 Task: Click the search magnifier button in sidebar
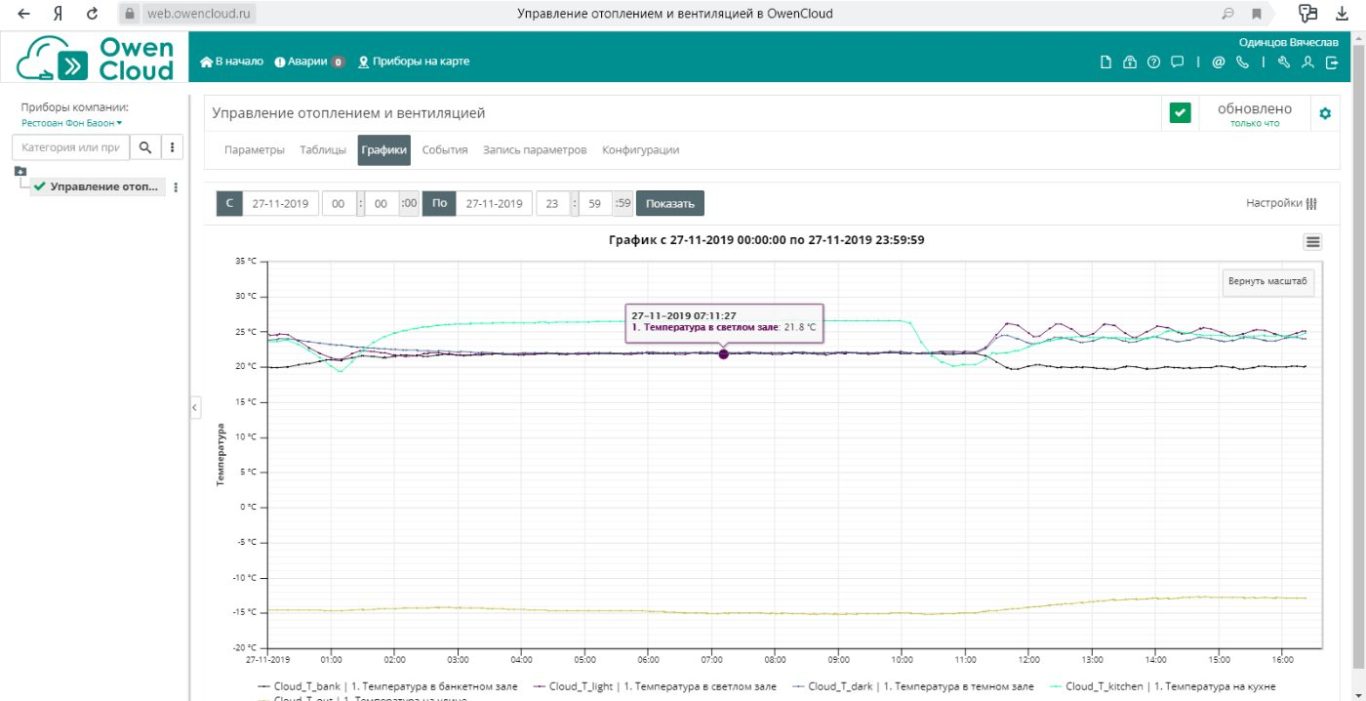pyautogui.click(x=145, y=147)
